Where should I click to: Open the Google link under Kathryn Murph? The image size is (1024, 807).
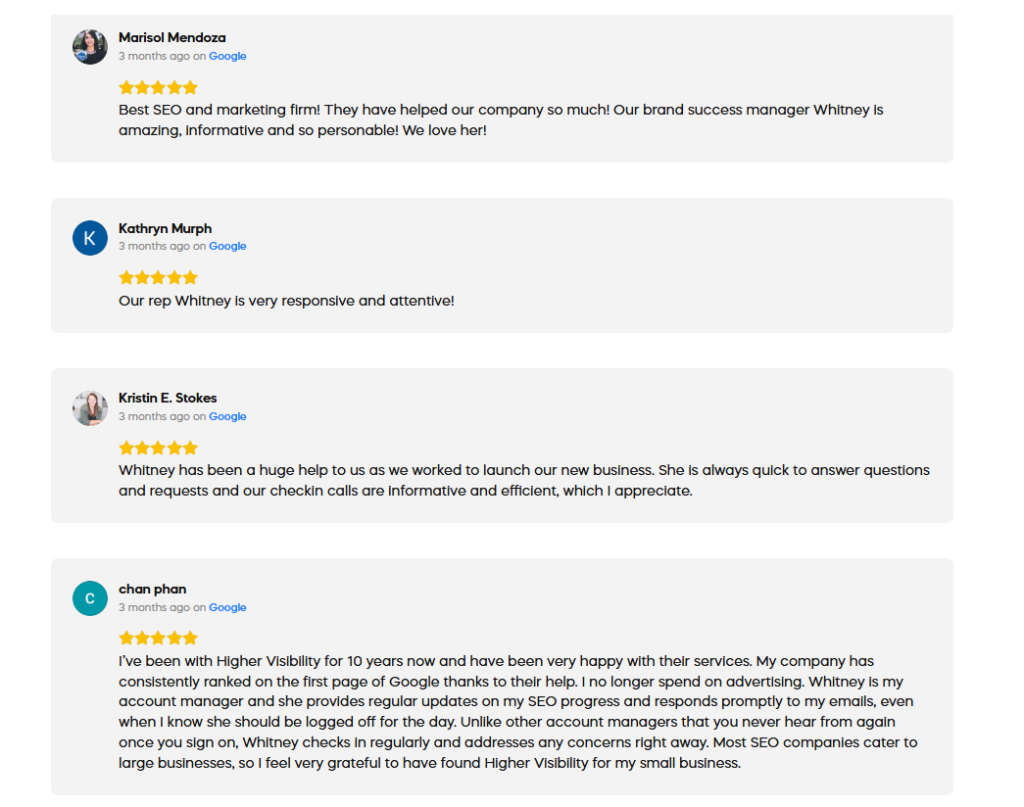tap(227, 247)
